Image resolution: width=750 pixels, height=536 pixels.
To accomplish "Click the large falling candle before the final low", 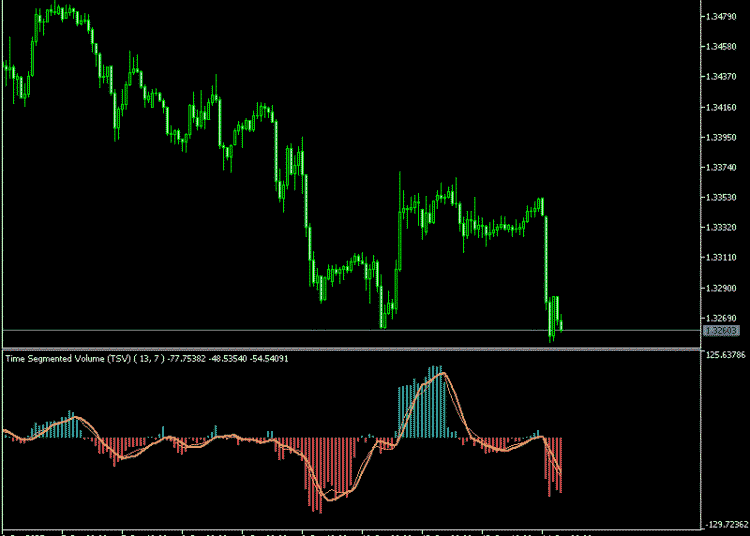I will coord(546,260).
